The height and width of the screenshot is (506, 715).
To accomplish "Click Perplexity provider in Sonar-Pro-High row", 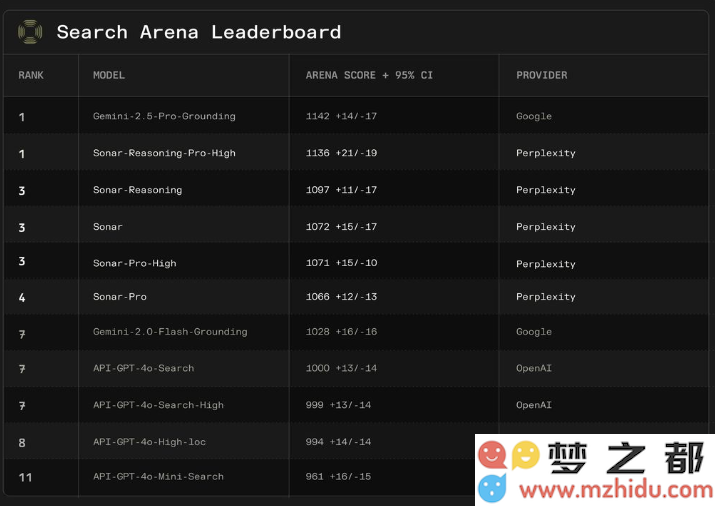I will coord(545,264).
